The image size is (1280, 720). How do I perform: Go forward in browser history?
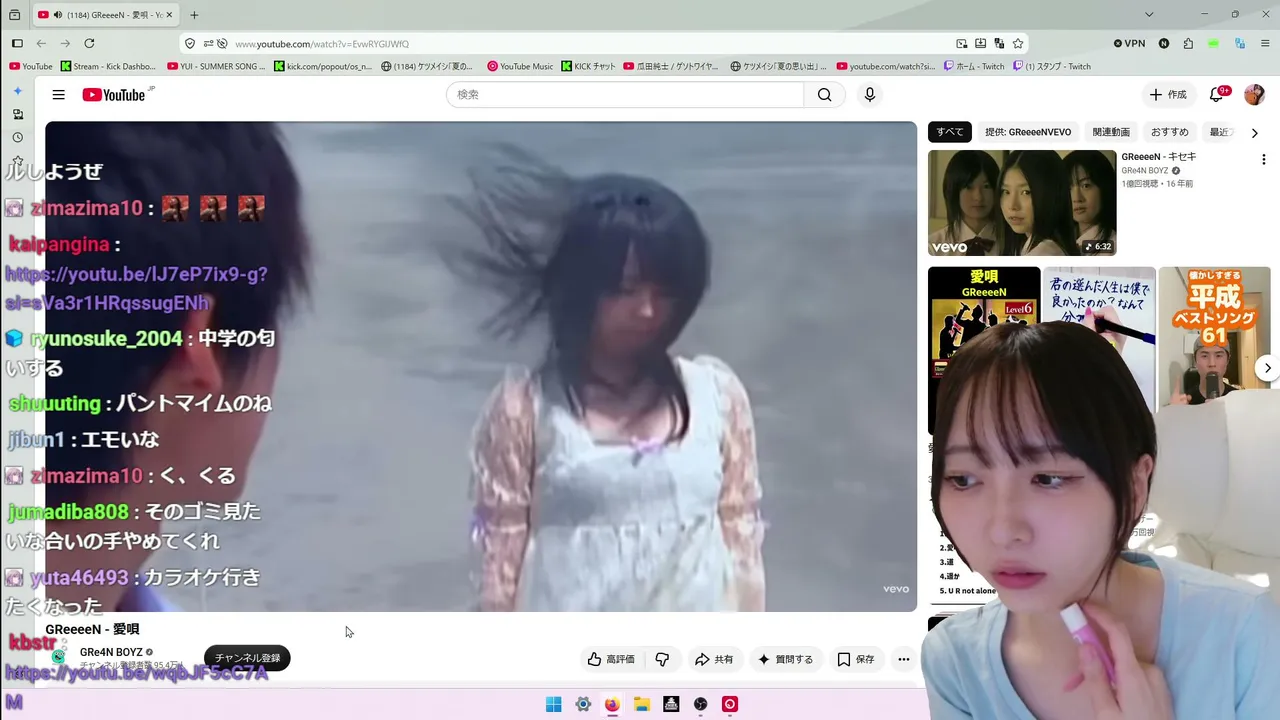pyautogui.click(x=65, y=43)
